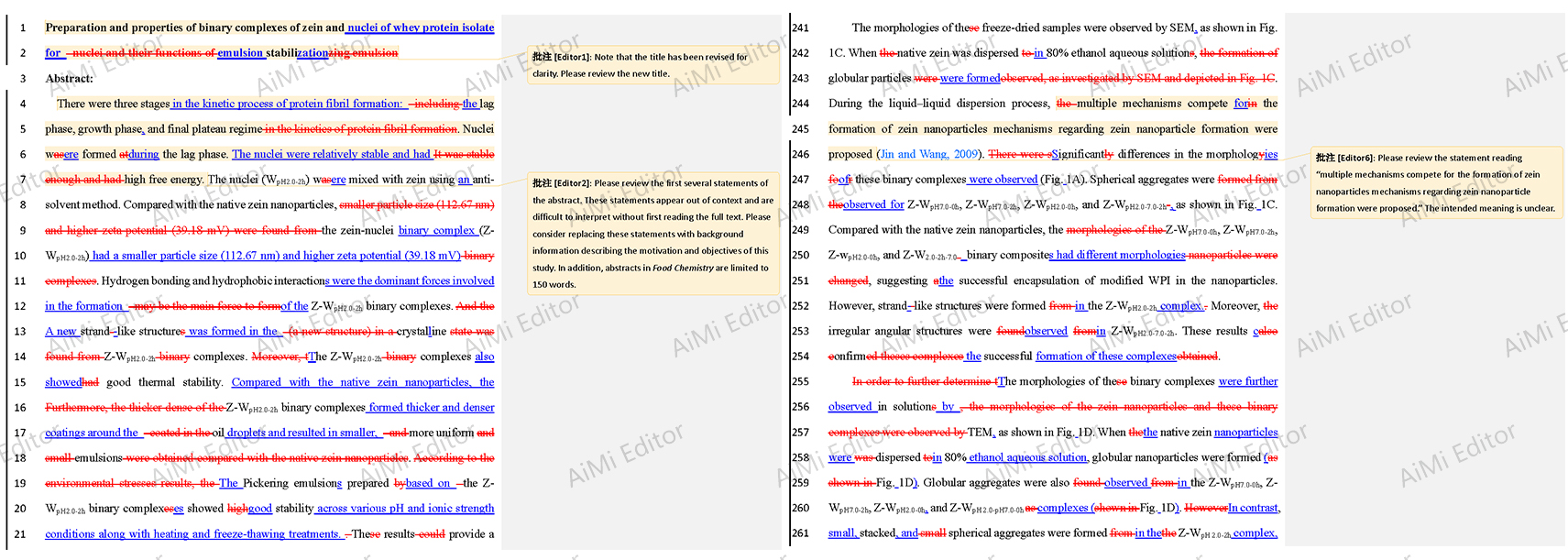Screen dimensions: 1568x560
Task: Click the 'Jin and Wang, 2009' citation
Action: pyautogui.click(x=930, y=154)
